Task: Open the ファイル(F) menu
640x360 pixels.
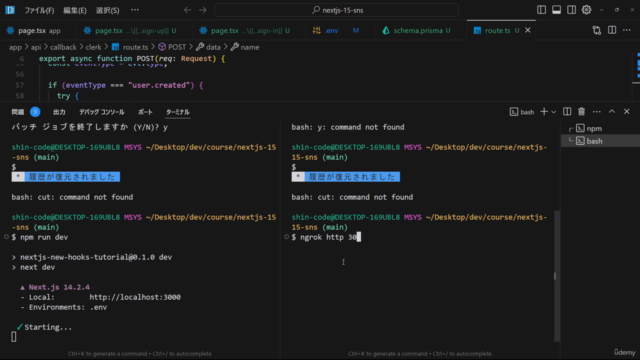Action: click(39, 10)
